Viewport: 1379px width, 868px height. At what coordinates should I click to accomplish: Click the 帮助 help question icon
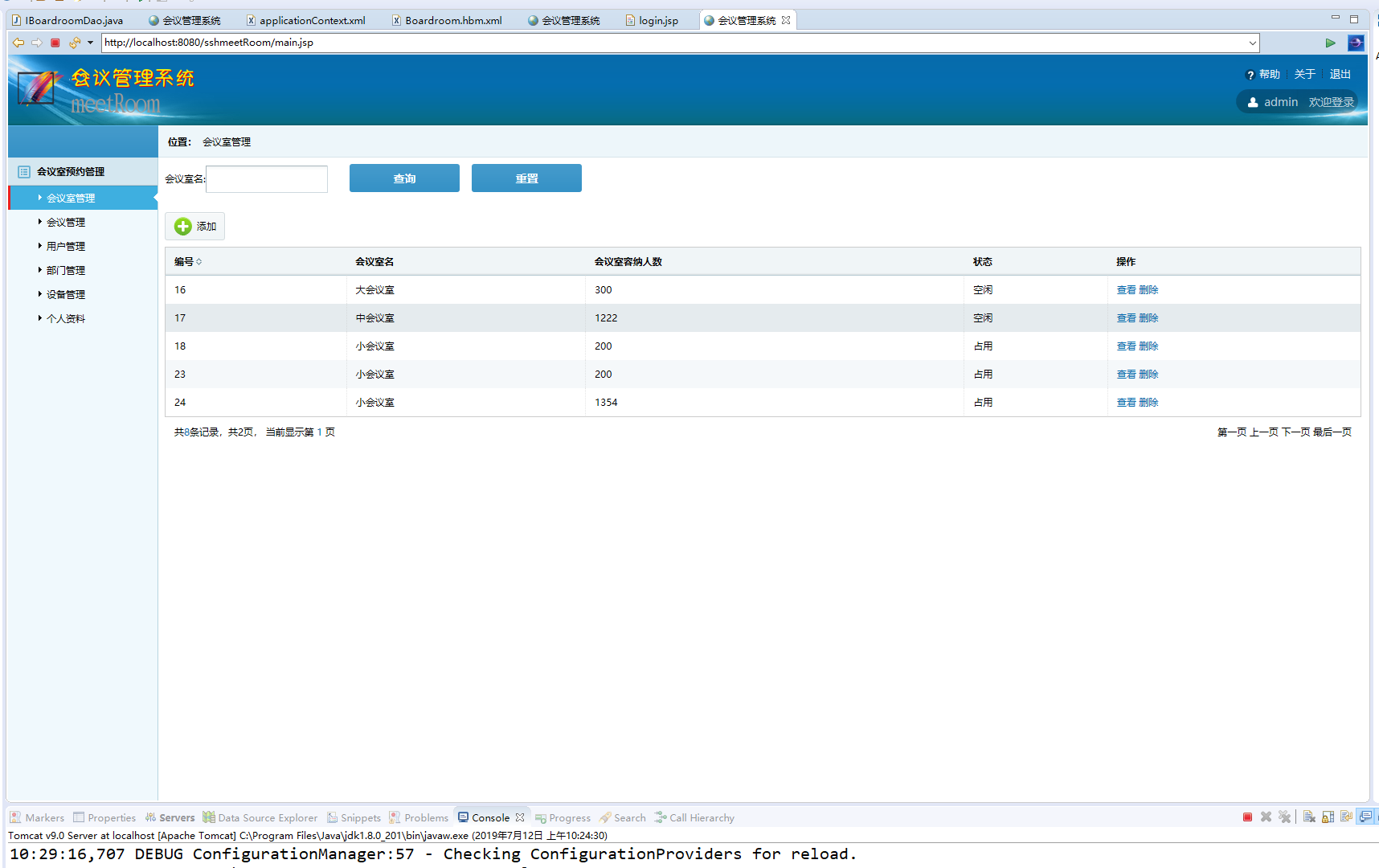[x=1250, y=75]
